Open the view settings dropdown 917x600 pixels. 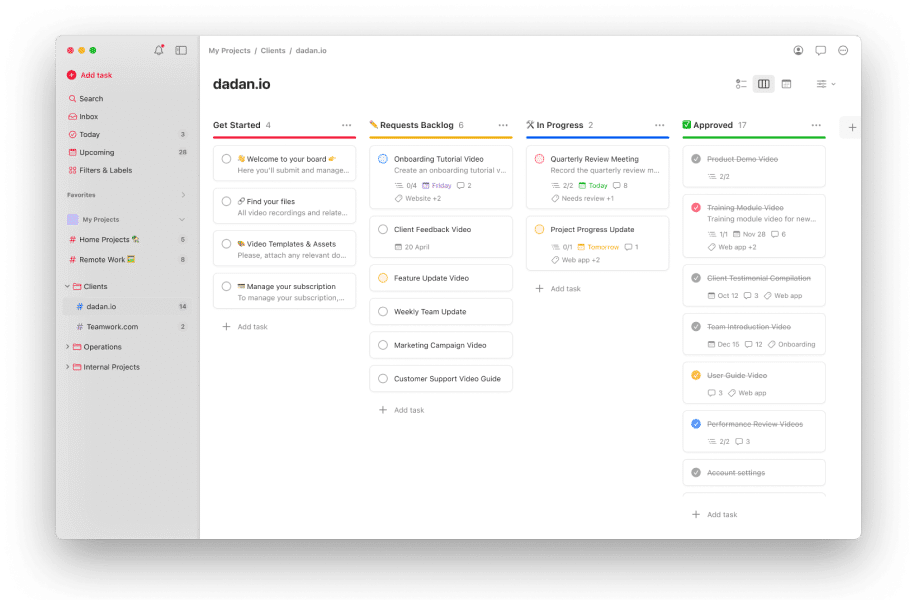[x=826, y=84]
